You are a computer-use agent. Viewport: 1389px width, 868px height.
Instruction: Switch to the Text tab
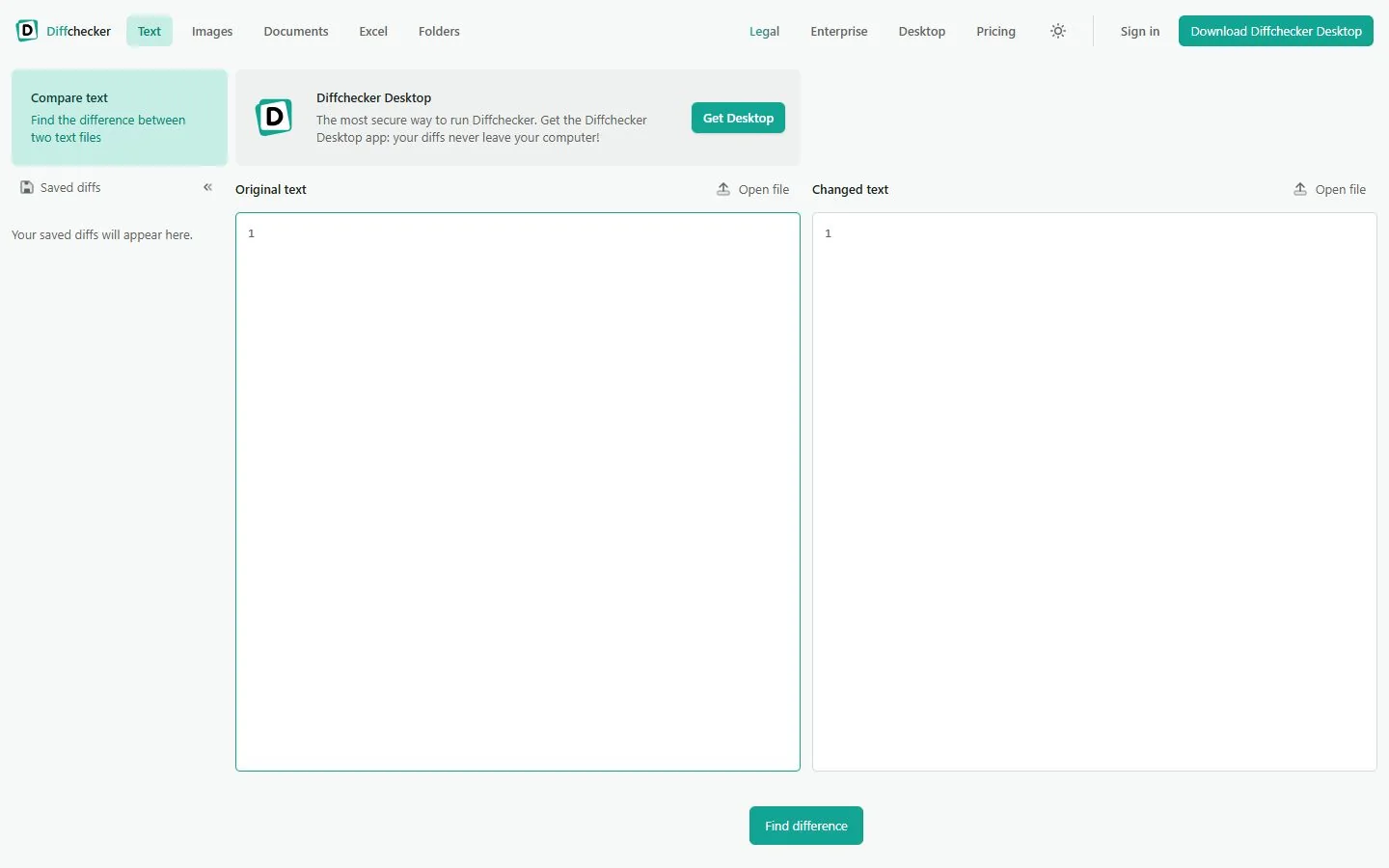coord(150,31)
